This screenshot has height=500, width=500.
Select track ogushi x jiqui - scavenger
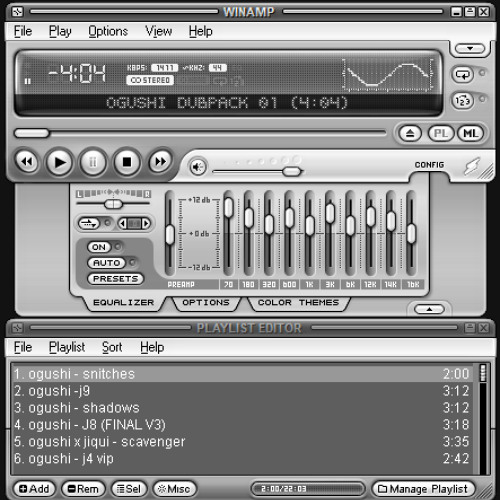pyautogui.click(x=242, y=442)
